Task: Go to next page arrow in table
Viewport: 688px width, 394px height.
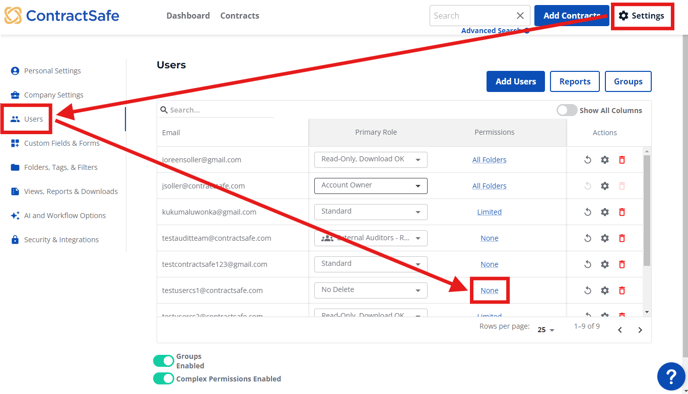Action: [640, 330]
